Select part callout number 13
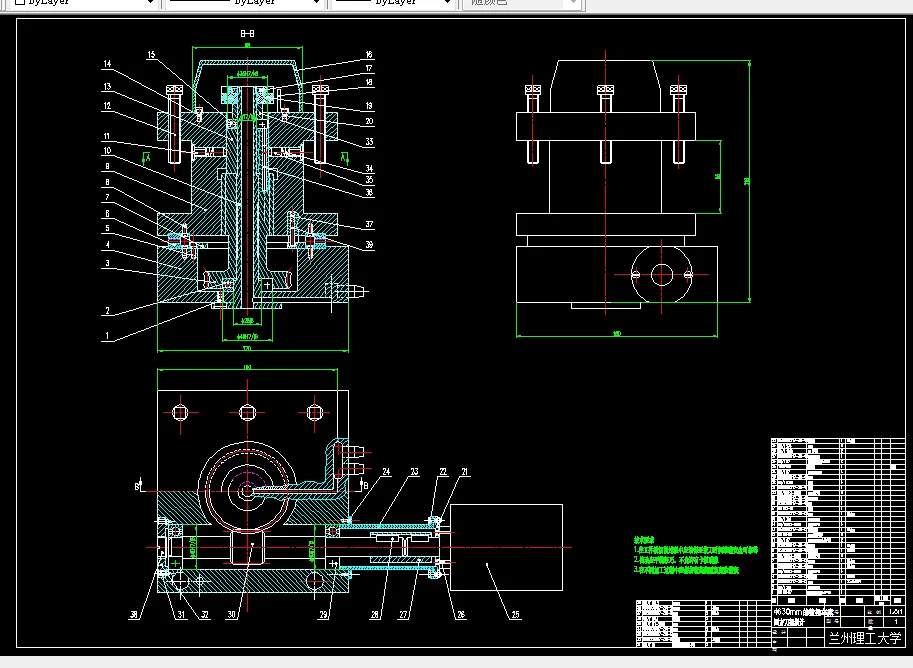913x668 pixels. (x=107, y=86)
